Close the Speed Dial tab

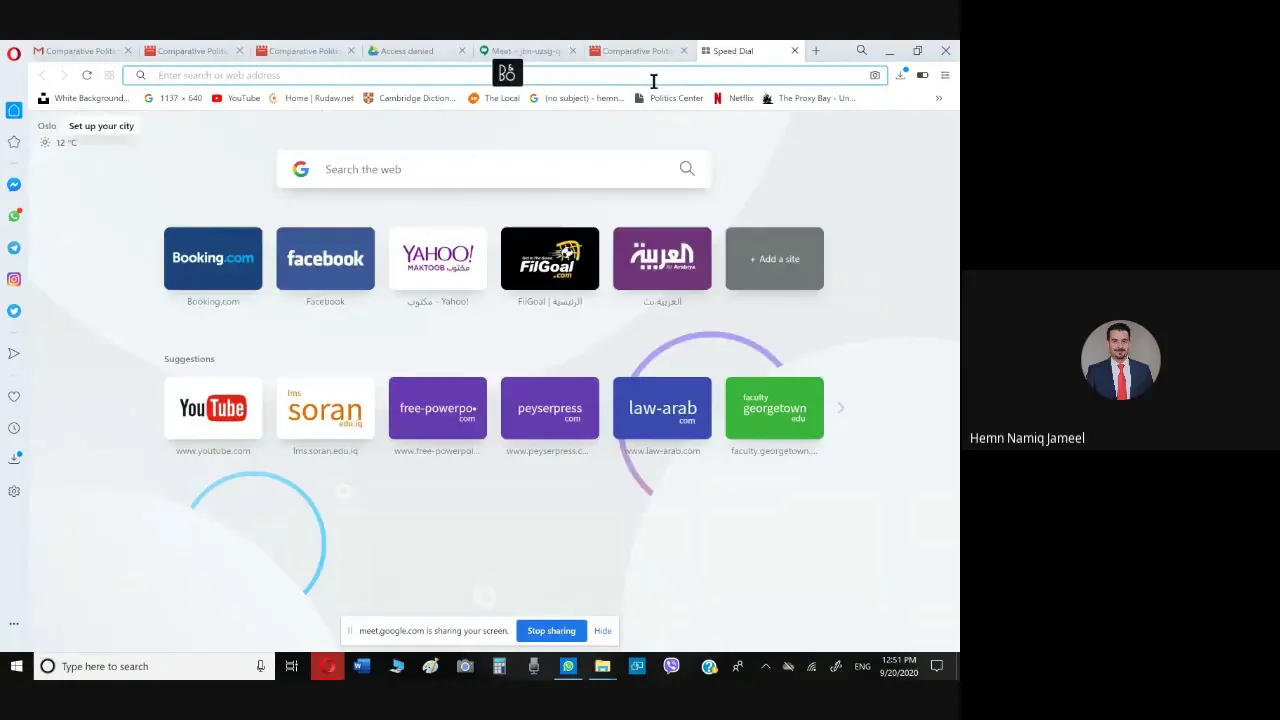pyautogui.click(x=795, y=51)
